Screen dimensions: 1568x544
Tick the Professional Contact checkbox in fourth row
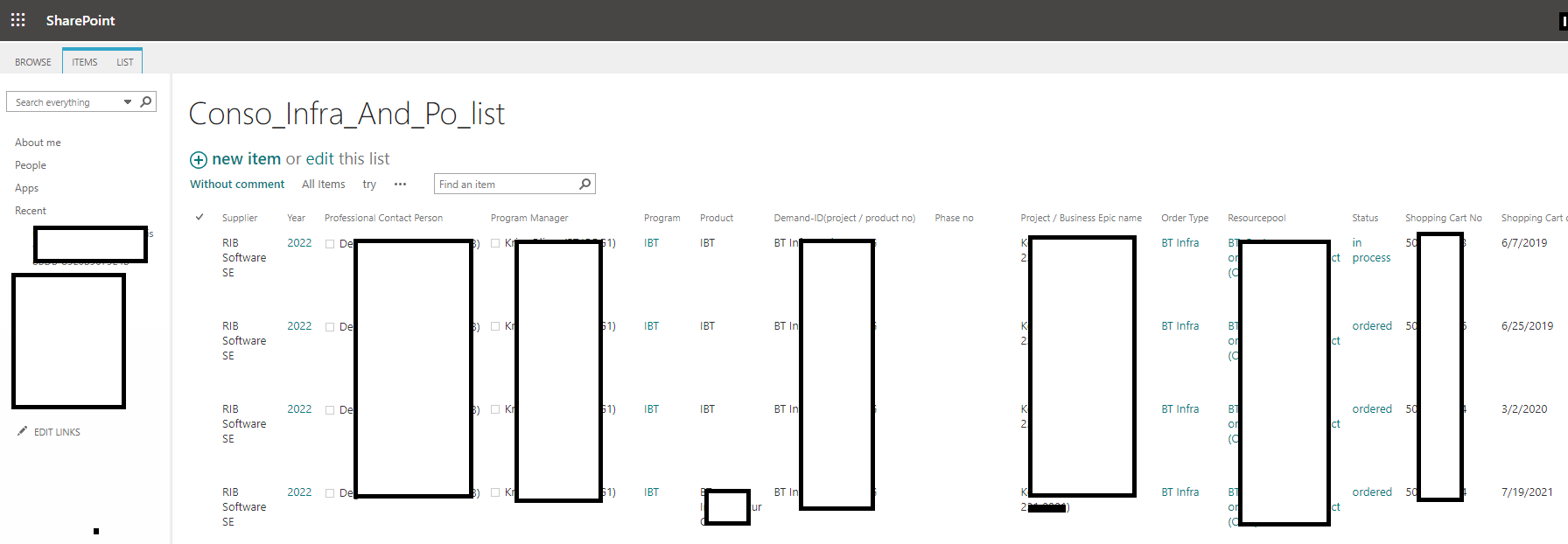coord(330,493)
